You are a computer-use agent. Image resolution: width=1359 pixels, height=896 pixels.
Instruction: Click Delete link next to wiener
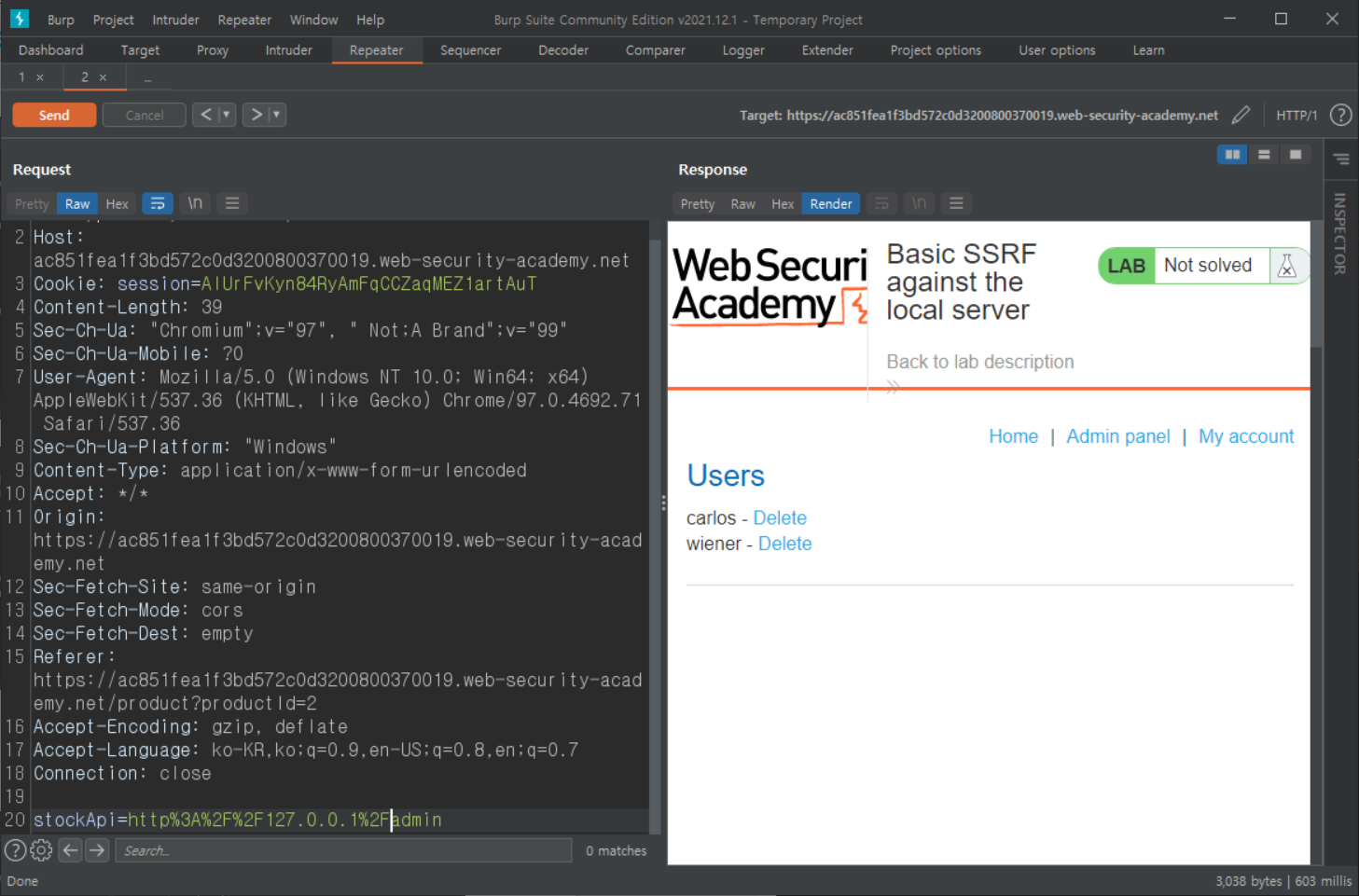click(x=784, y=544)
